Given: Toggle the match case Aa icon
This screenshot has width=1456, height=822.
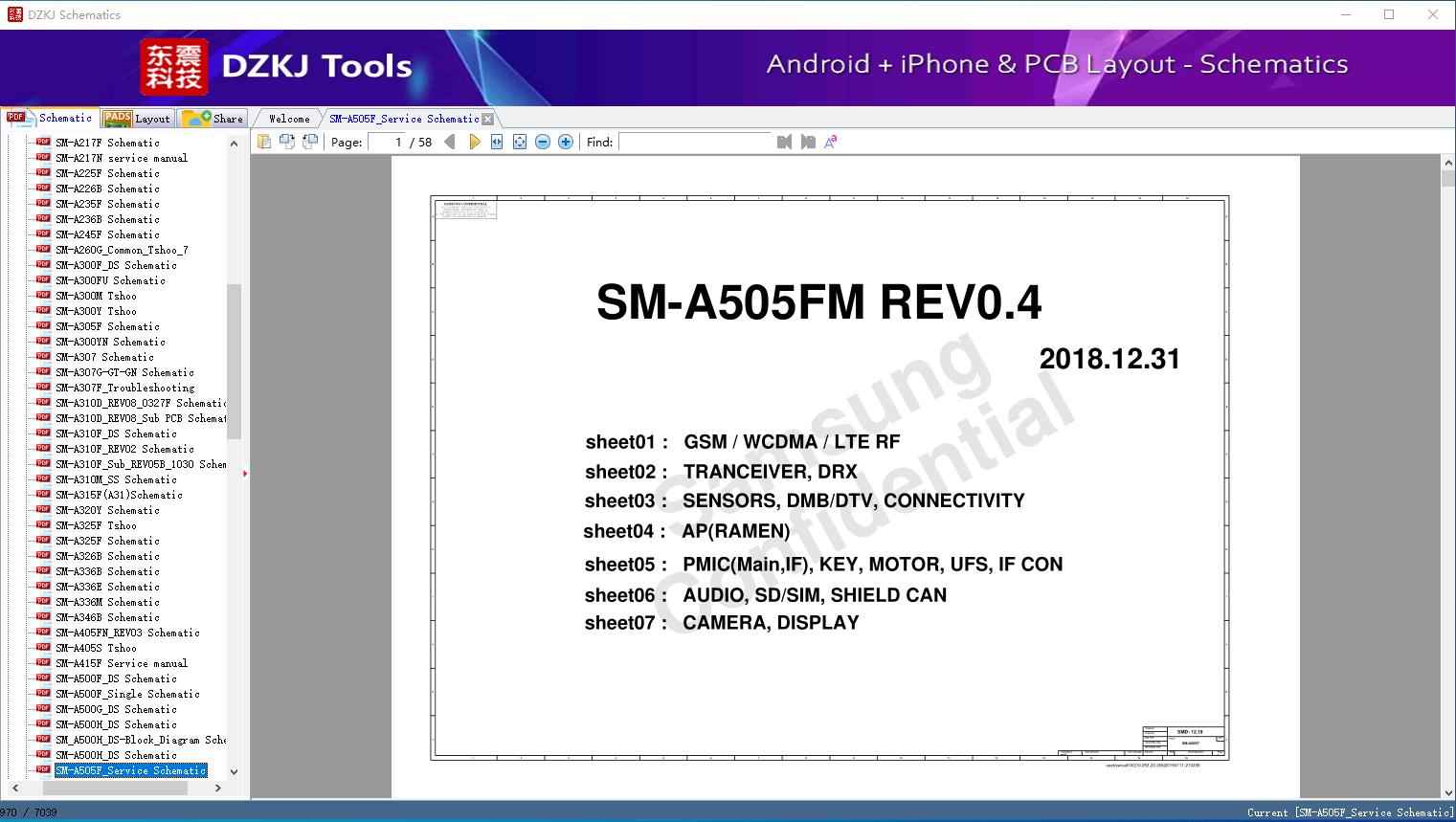Looking at the screenshot, I should click(831, 142).
